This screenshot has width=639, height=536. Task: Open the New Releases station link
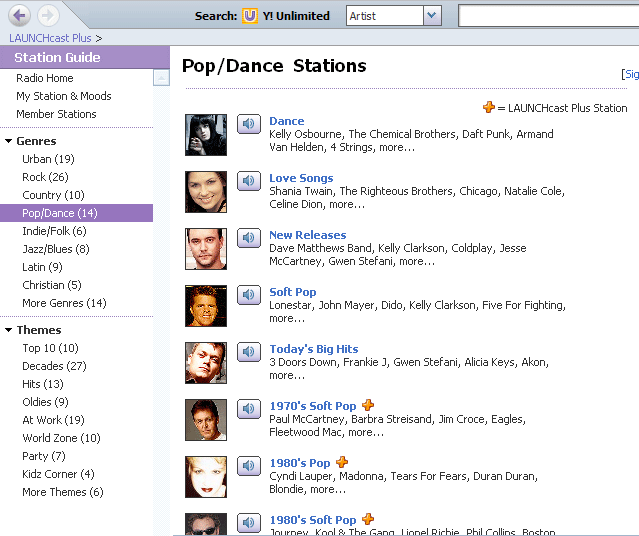308,235
